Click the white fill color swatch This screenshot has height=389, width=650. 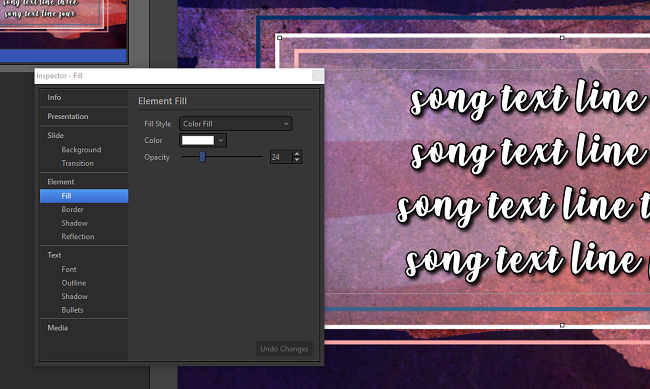(x=198, y=140)
